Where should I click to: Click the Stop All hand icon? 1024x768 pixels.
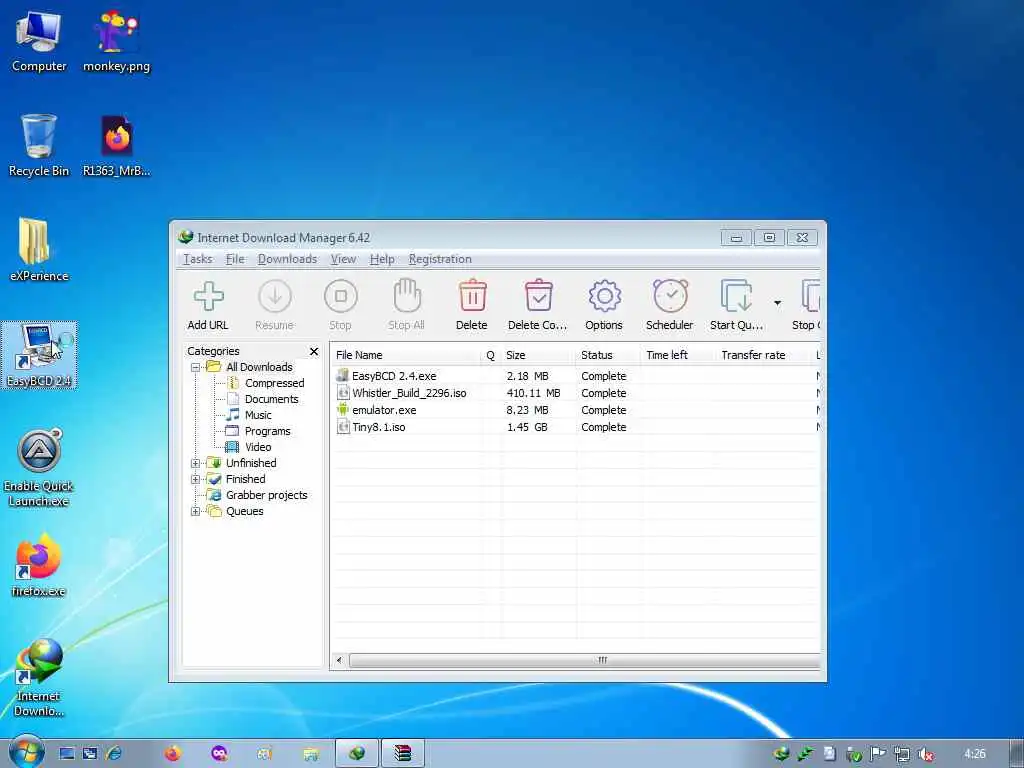407,296
